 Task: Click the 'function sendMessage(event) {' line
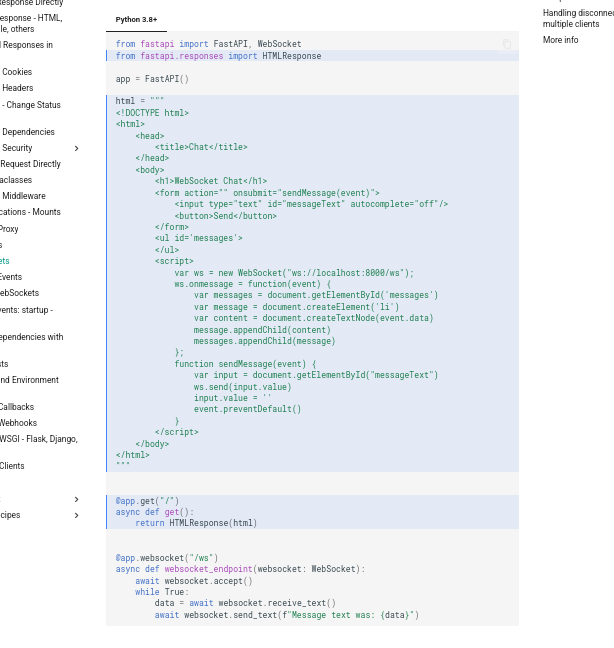coord(245,364)
